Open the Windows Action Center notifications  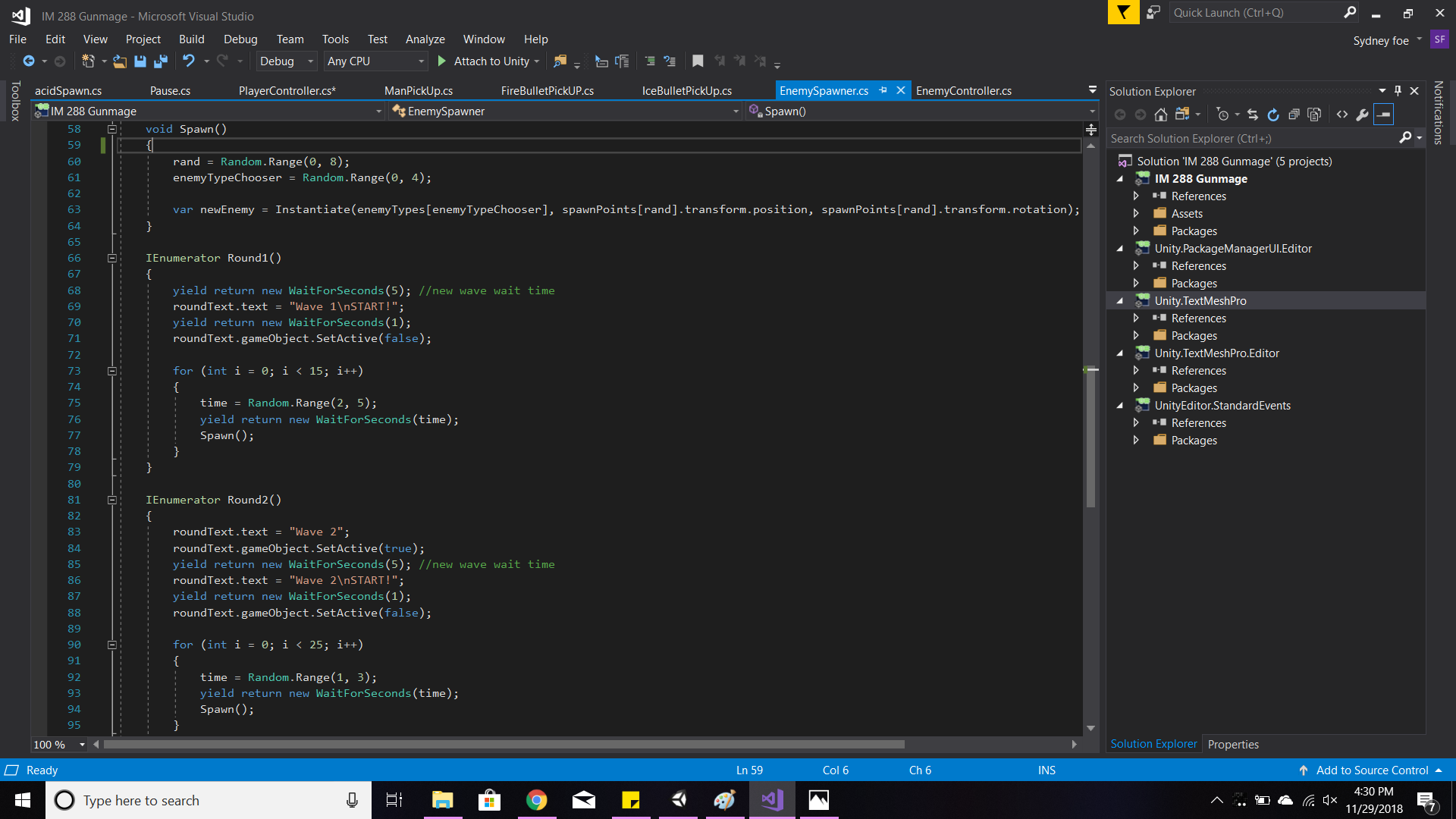pos(1426,801)
